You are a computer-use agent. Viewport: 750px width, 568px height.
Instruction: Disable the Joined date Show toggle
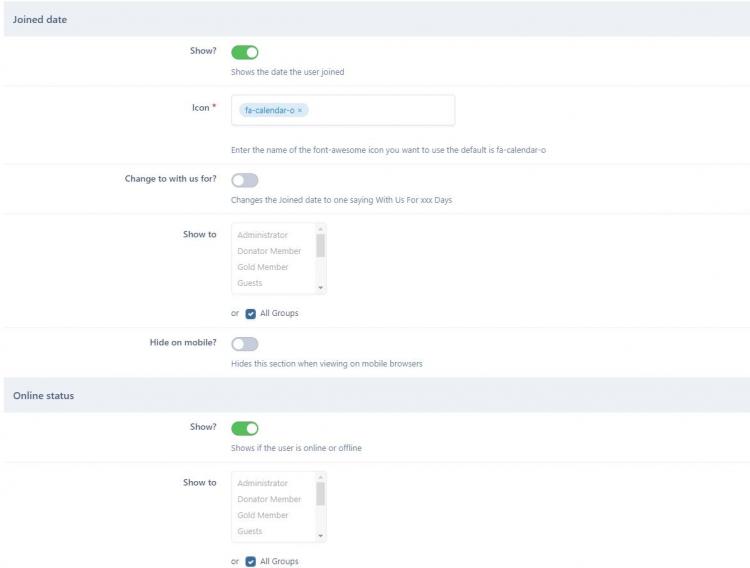(x=245, y=52)
